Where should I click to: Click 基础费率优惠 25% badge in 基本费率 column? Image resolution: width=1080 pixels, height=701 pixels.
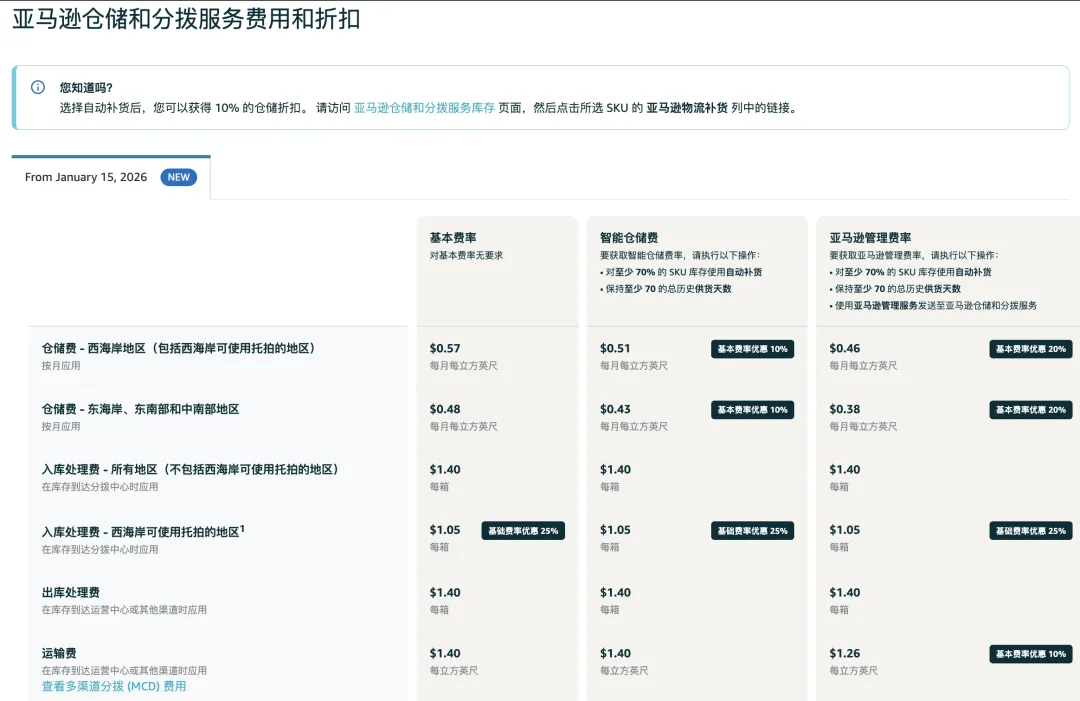523,531
